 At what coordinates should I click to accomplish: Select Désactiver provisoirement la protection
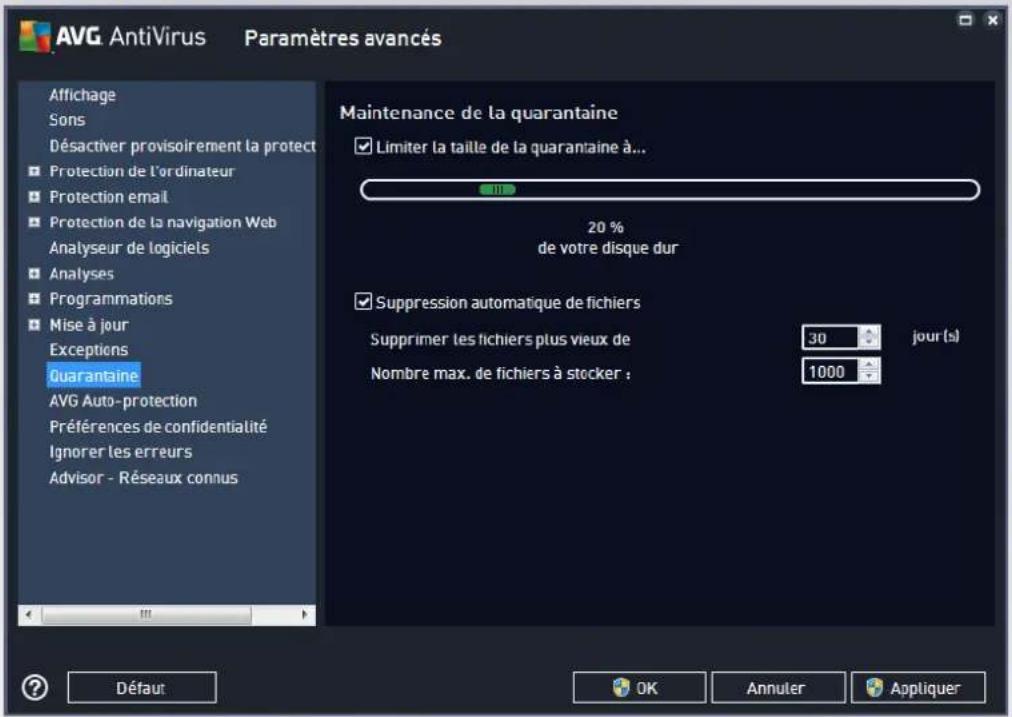[x=183, y=146]
